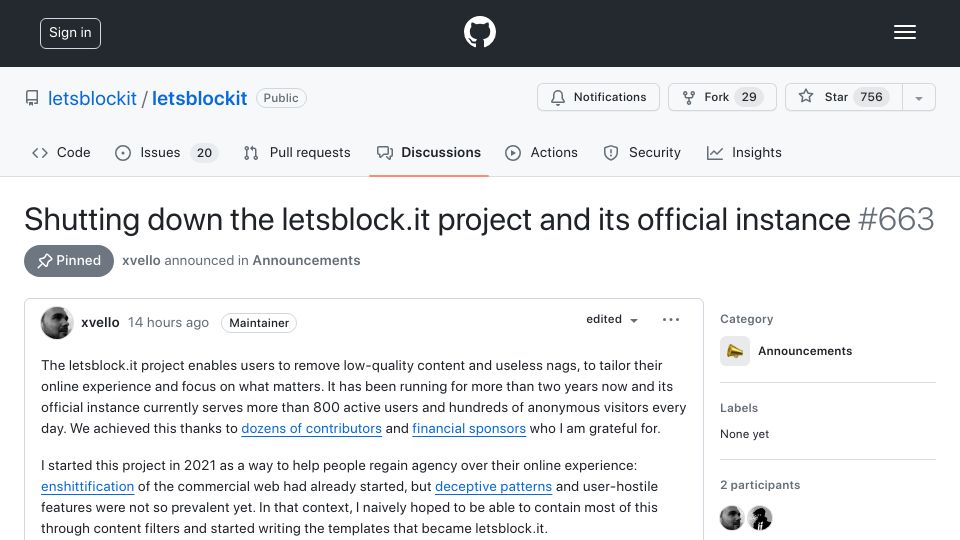Open xvello author name in post header

100,323
